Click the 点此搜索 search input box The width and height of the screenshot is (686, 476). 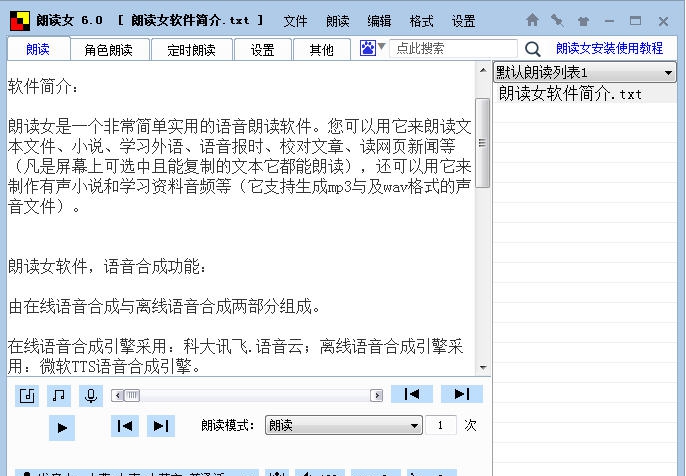coord(453,48)
